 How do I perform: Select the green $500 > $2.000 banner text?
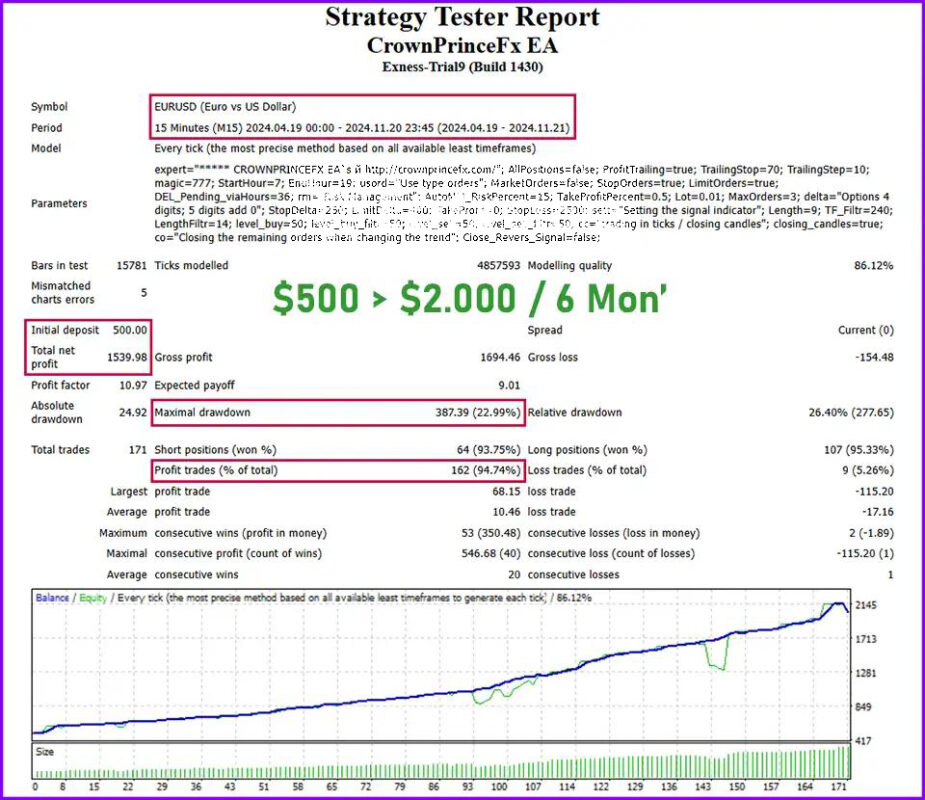[470, 297]
